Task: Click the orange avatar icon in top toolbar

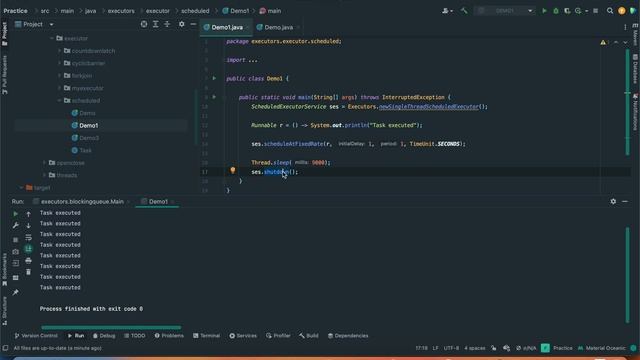Action: point(622,11)
